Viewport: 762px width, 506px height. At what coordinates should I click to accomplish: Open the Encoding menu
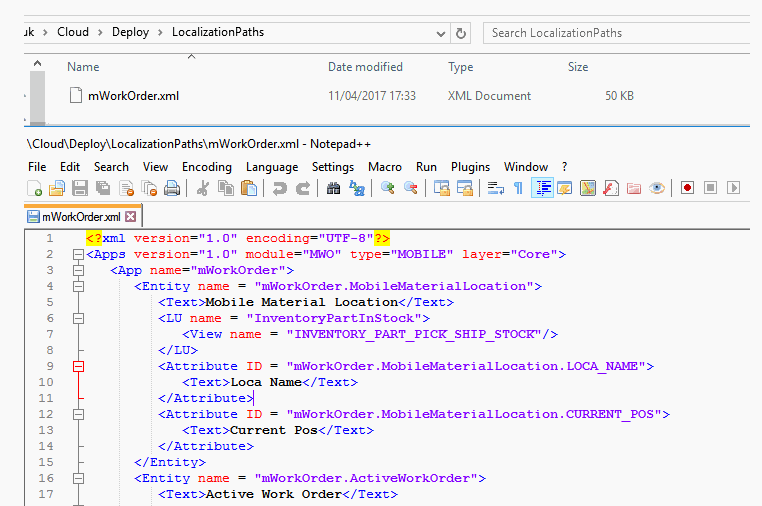(x=207, y=167)
